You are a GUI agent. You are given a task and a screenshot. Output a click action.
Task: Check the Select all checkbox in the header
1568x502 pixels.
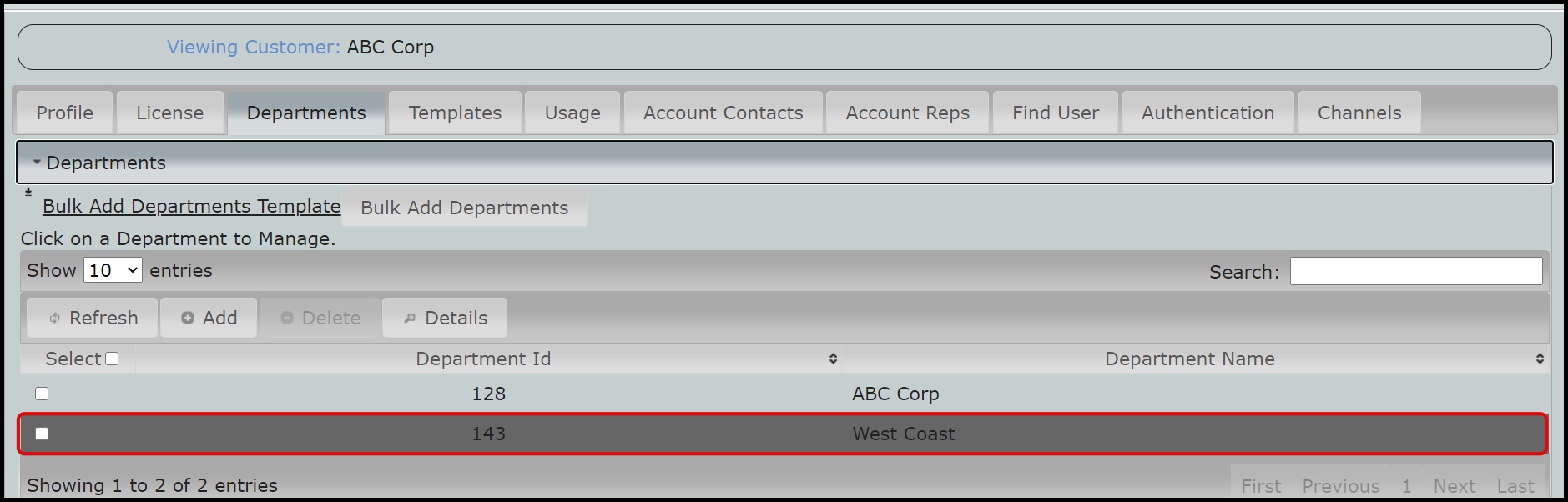113,358
